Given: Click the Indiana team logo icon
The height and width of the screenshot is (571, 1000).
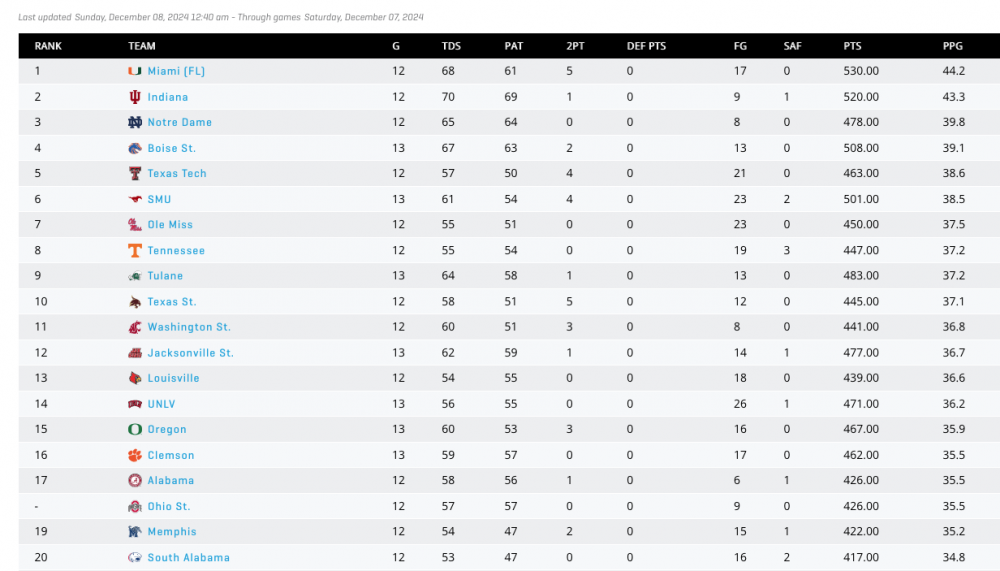Looking at the screenshot, I should point(134,97).
